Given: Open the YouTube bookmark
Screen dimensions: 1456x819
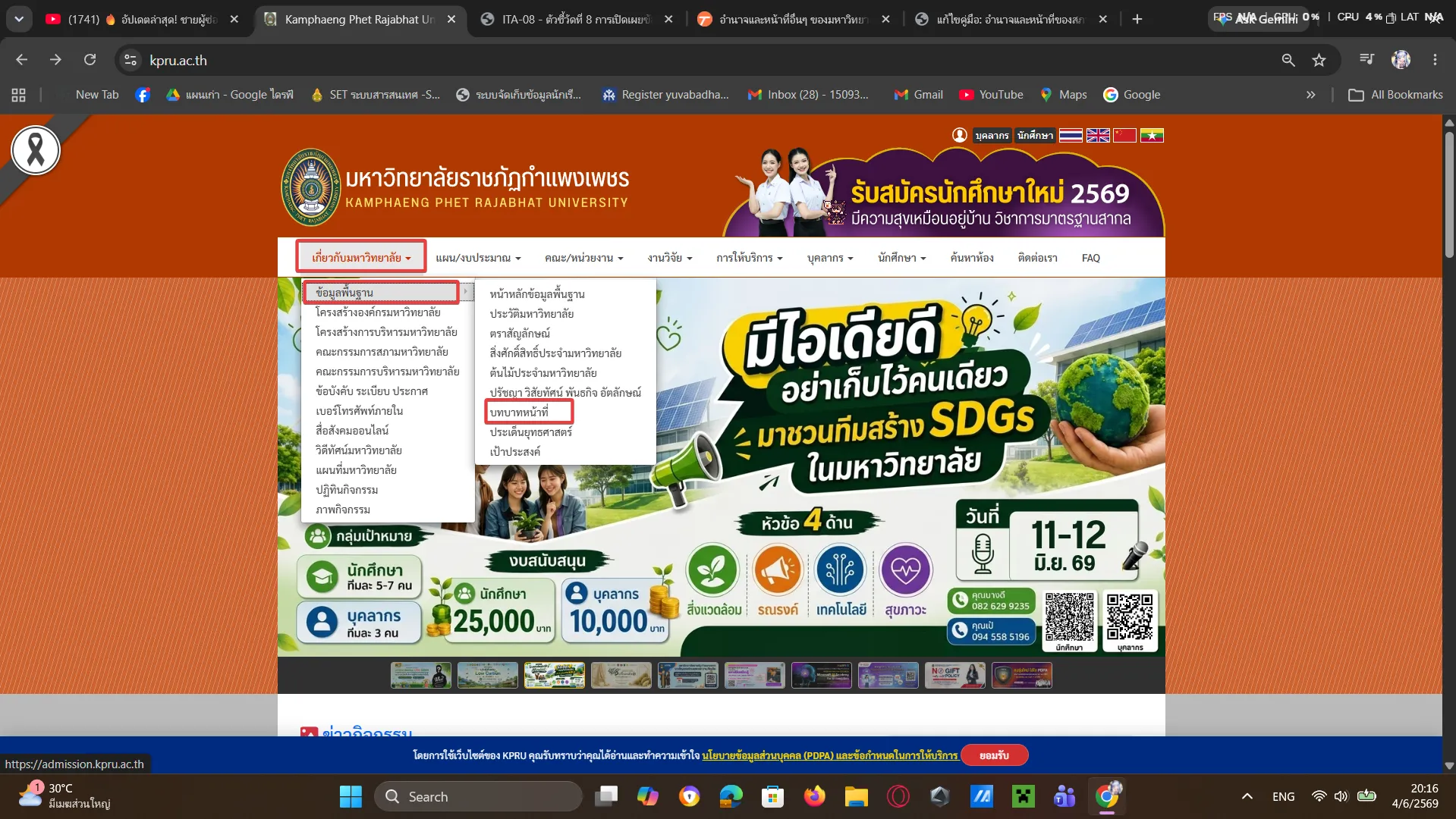Looking at the screenshot, I should coord(992,95).
